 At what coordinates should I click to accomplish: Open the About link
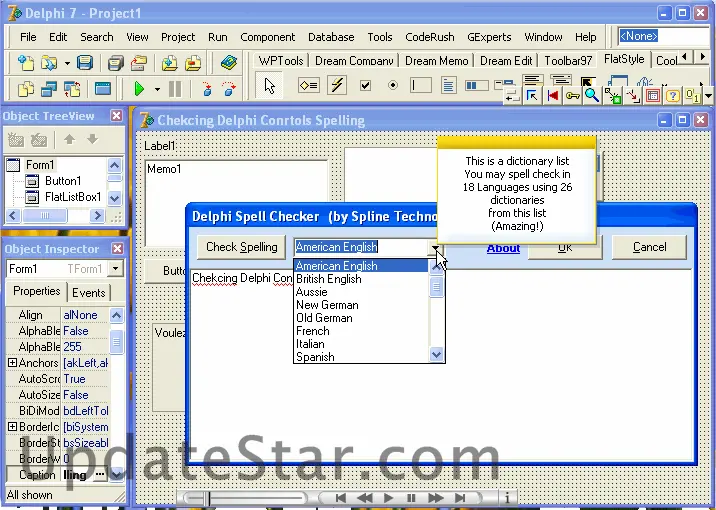coord(503,248)
